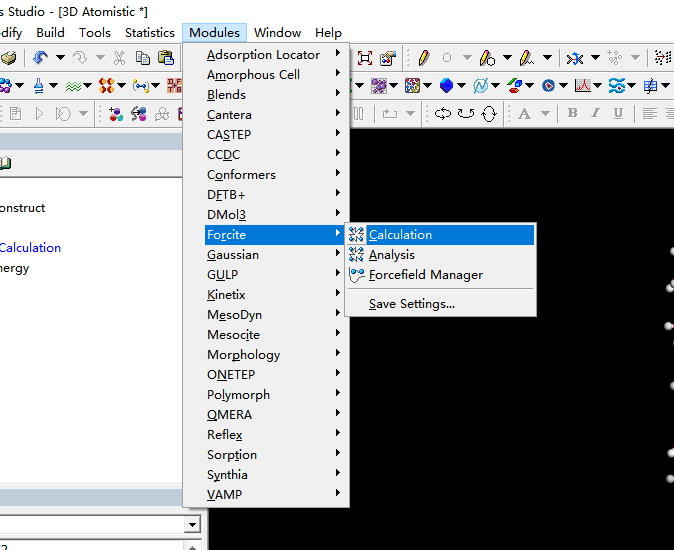Viewport: 674px width, 550px height.
Task: Open the VAMP module submenu
Action: tap(274, 495)
